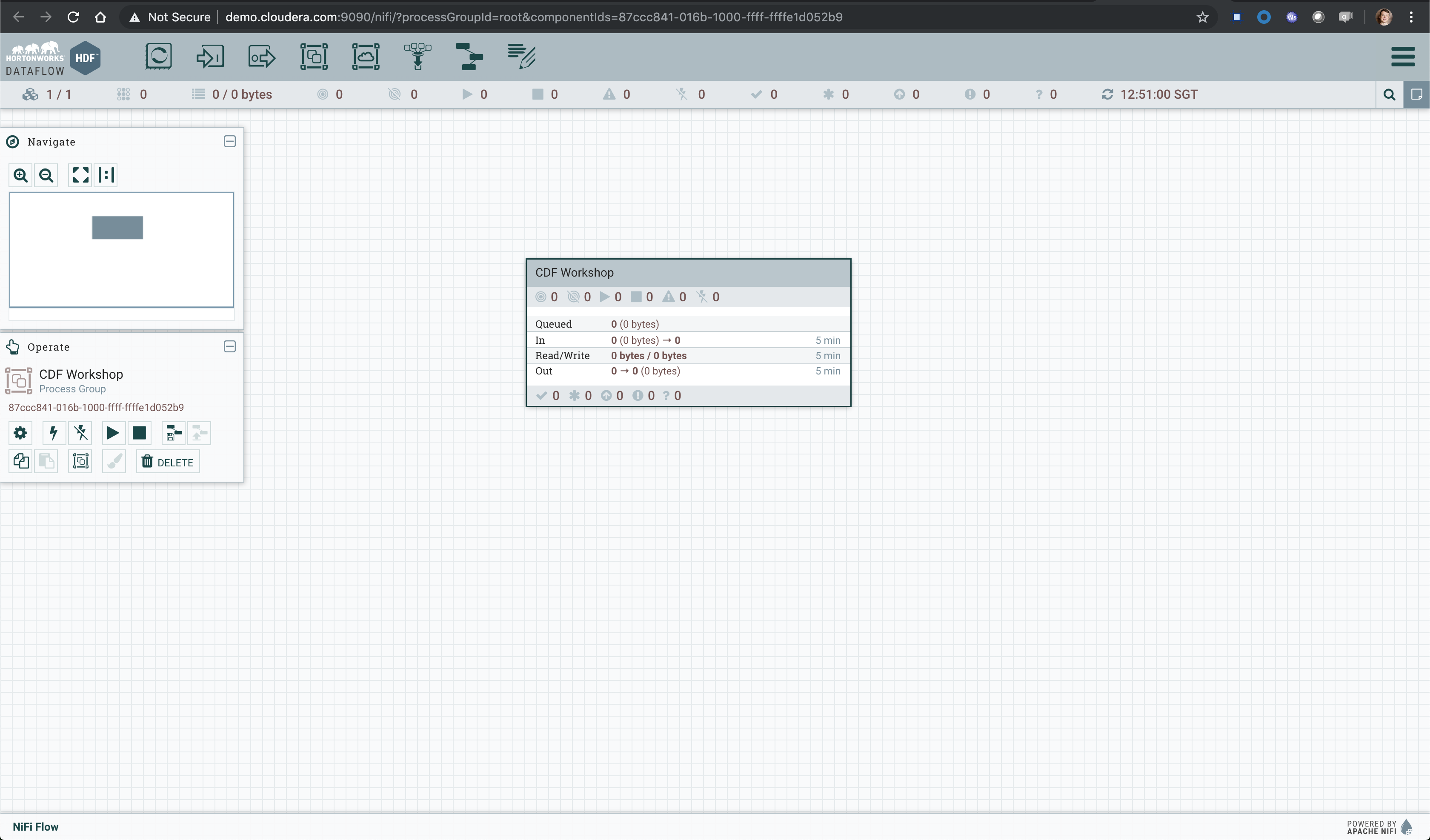
Task: Click the Remote Process Group icon
Action: (x=366, y=56)
